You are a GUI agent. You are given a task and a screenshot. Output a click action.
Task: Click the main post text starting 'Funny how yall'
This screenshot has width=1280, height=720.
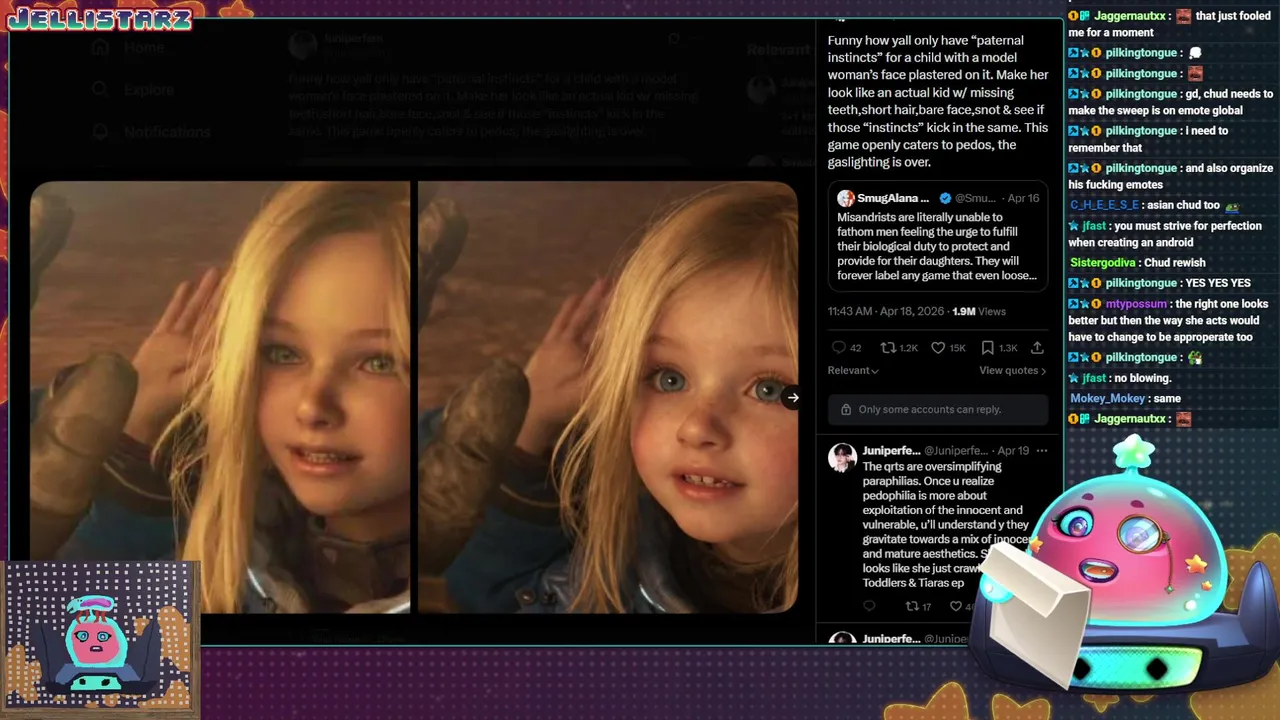pos(938,101)
